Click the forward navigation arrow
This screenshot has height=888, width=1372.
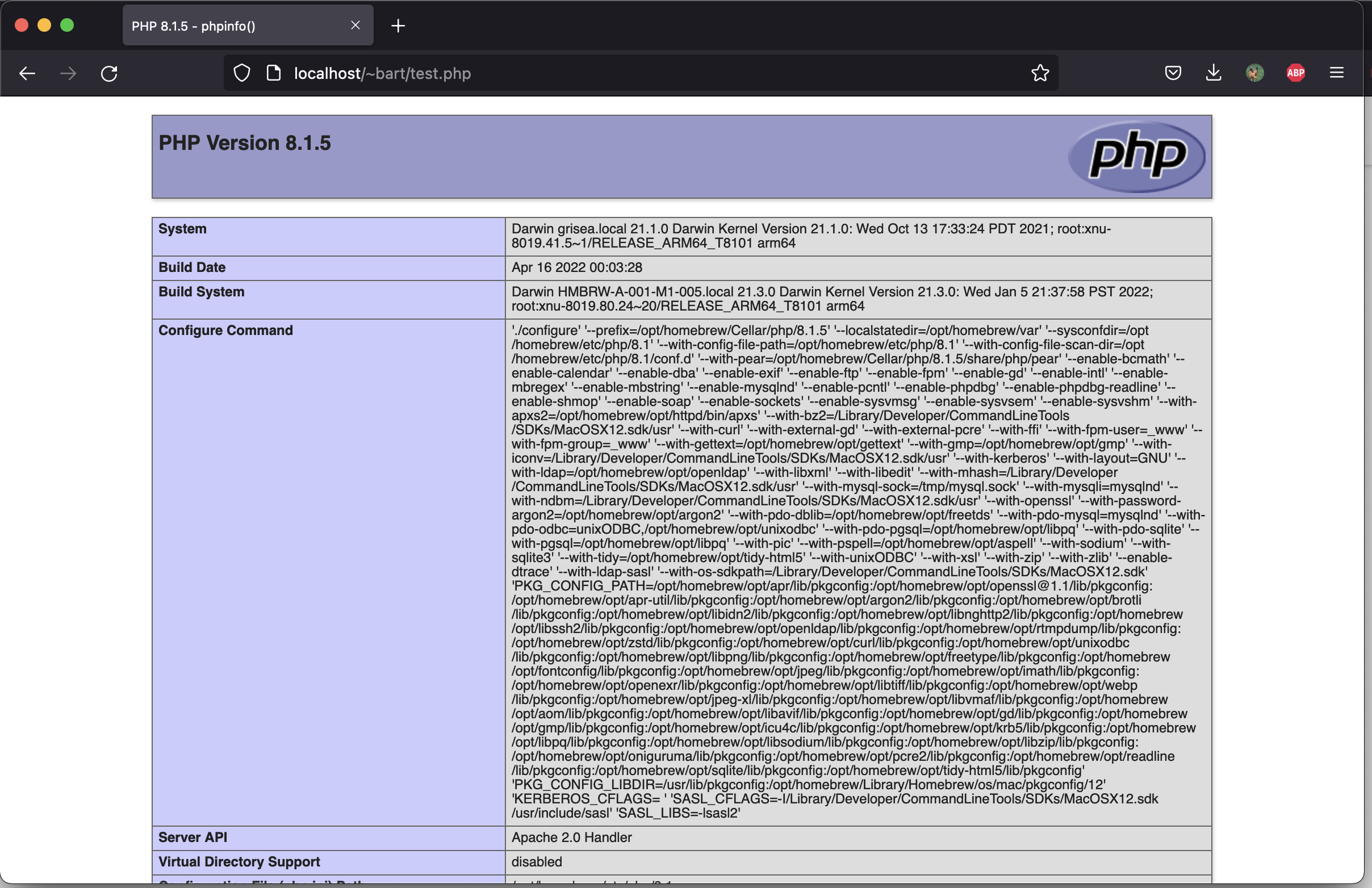pos(68,73)
